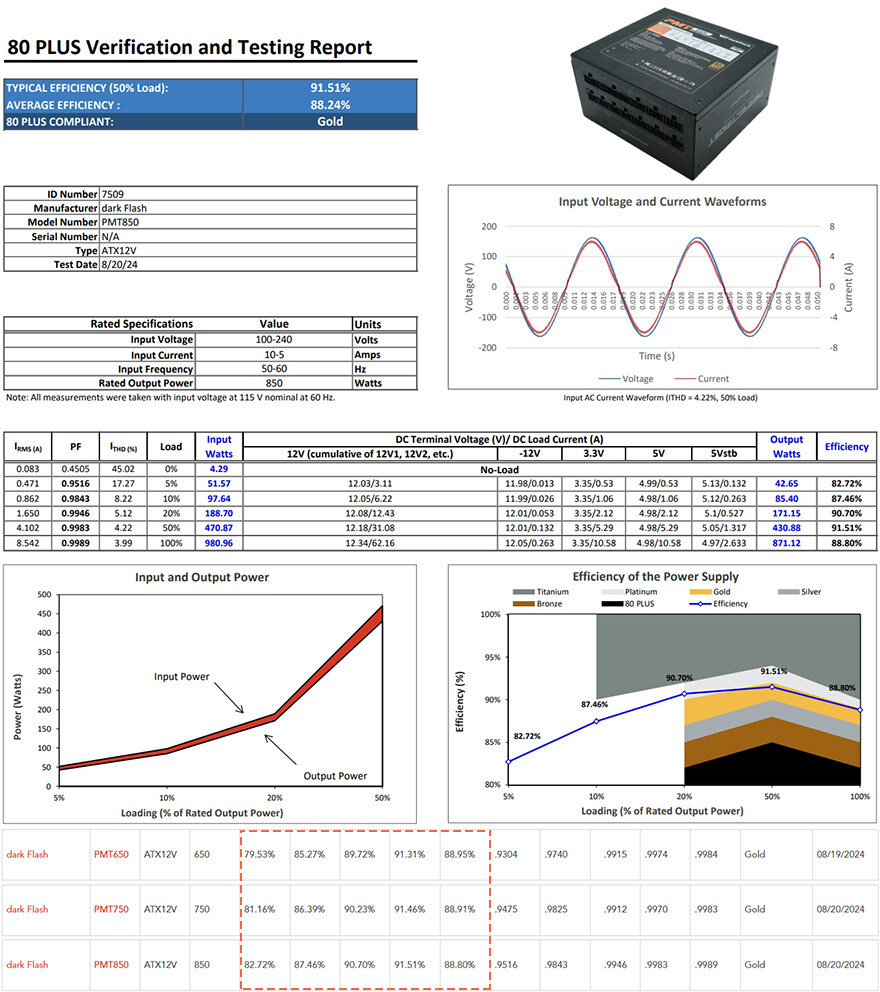Click the Silver legend swatch
Screen dimensions: 880x992
pos(787,592)
